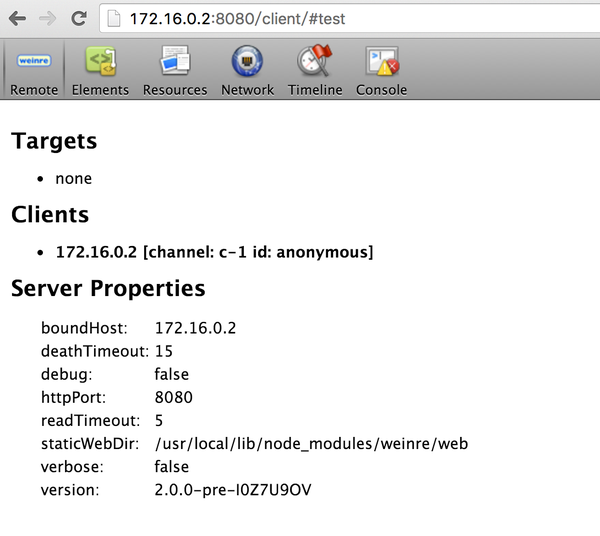The height and width of the screenshot is (536, 600).
Task: Click the page icon in address bar
Action: pos(114,18)
